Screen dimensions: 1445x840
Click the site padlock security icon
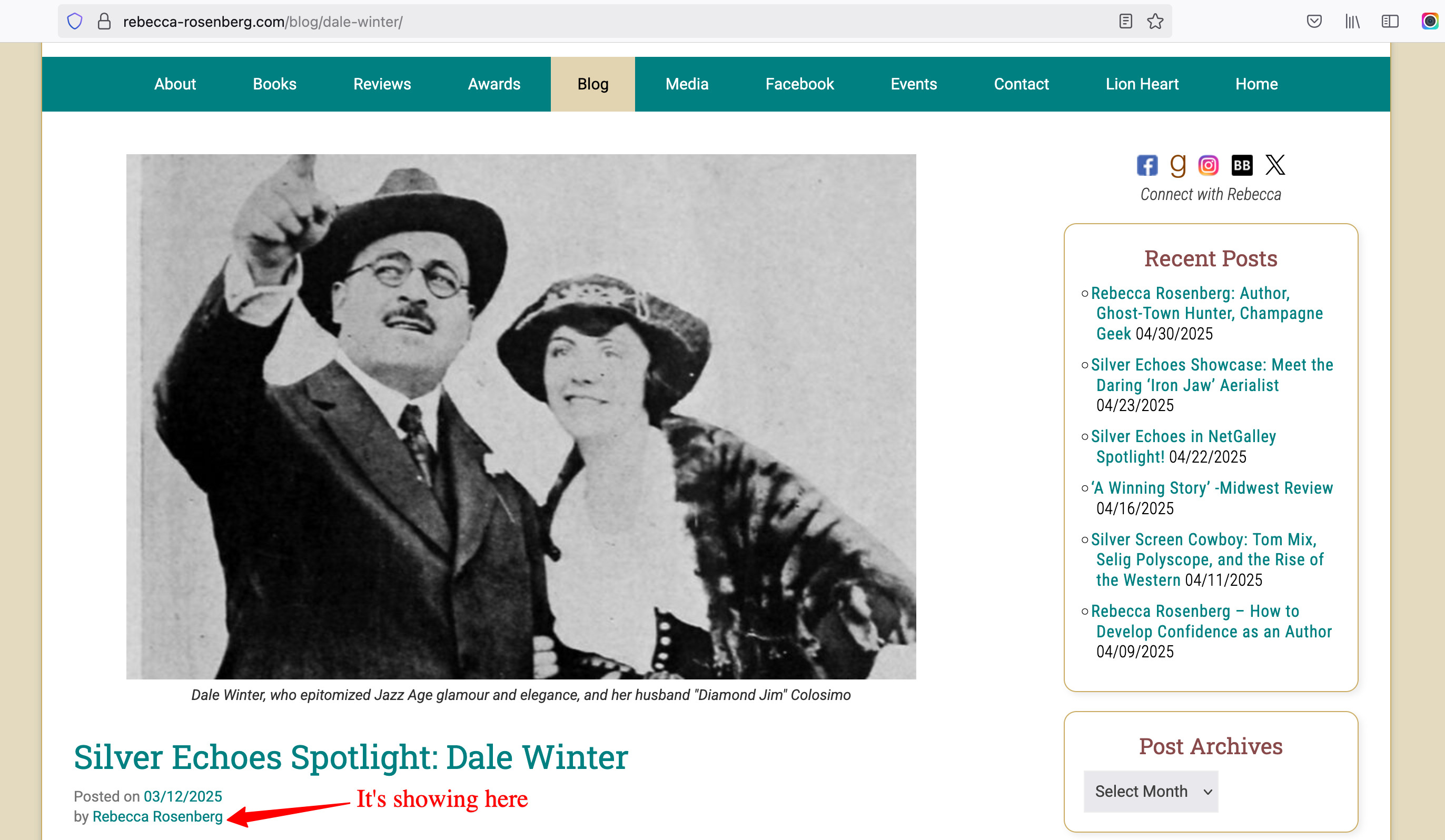click(104, 22)
